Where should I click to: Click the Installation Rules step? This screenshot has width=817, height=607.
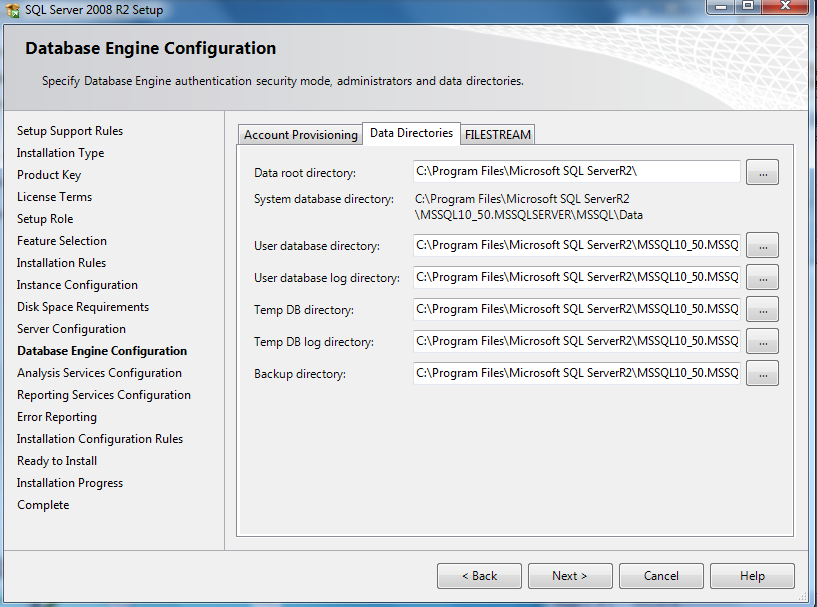point(61,263)
